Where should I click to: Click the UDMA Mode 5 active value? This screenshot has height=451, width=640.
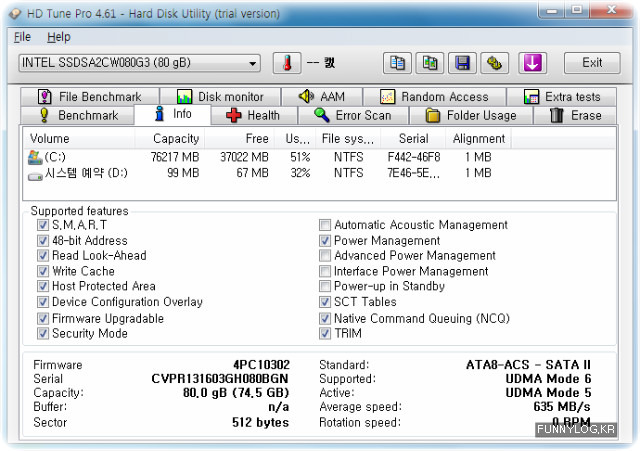coord(548,393)
